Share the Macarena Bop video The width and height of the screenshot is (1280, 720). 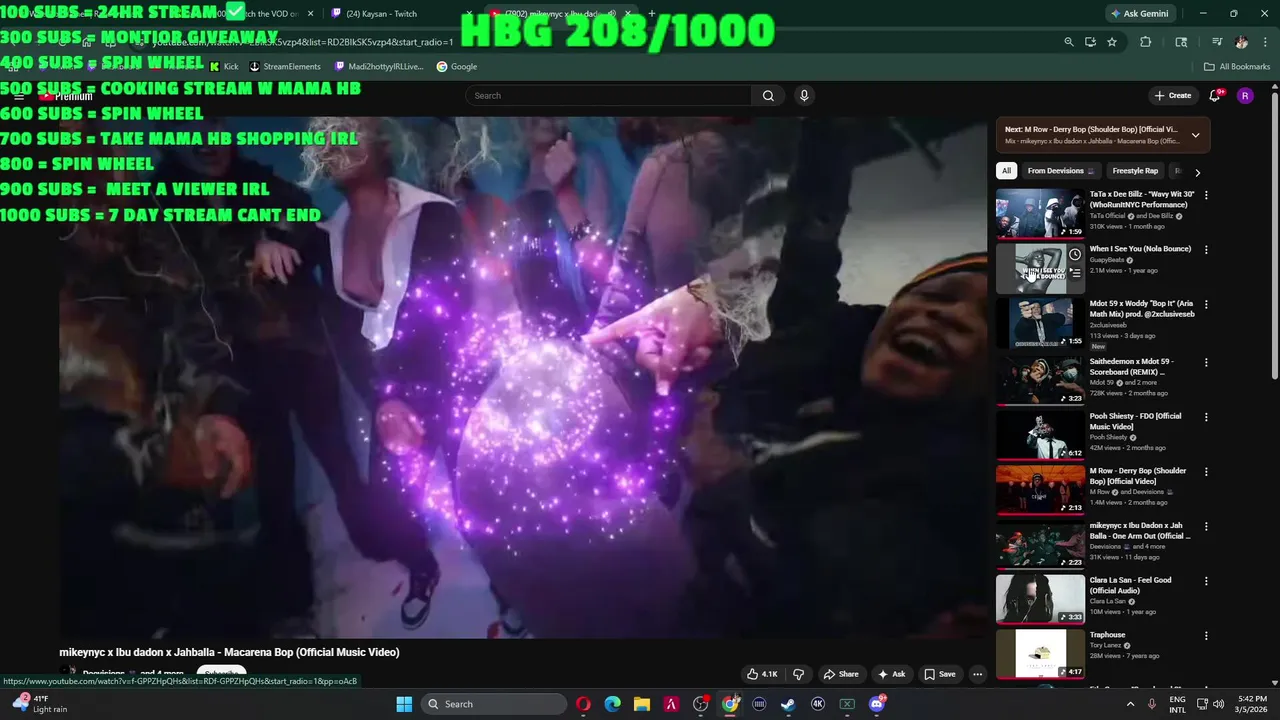point(840,674)
